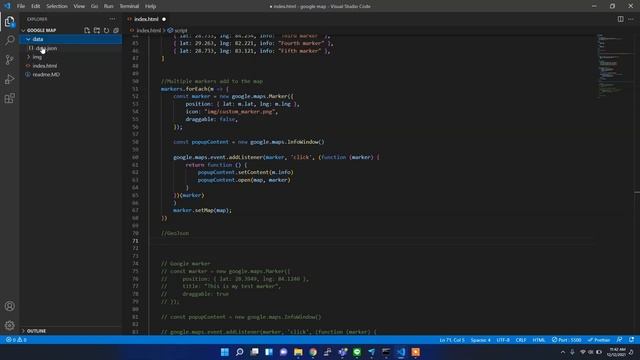640x360 pixels.
Task: Open the Terminal menu
Action: 129,6
